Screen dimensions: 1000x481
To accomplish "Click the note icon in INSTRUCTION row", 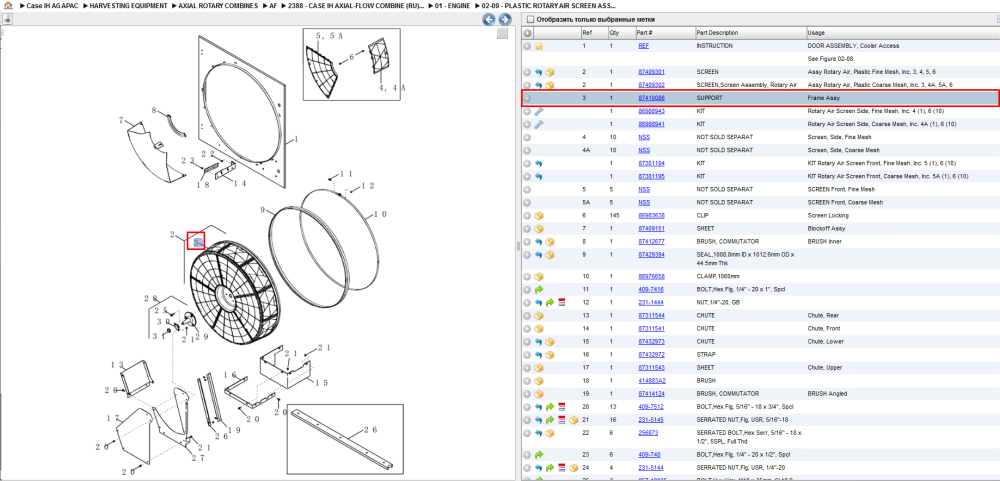I will (x=539, y=46).
